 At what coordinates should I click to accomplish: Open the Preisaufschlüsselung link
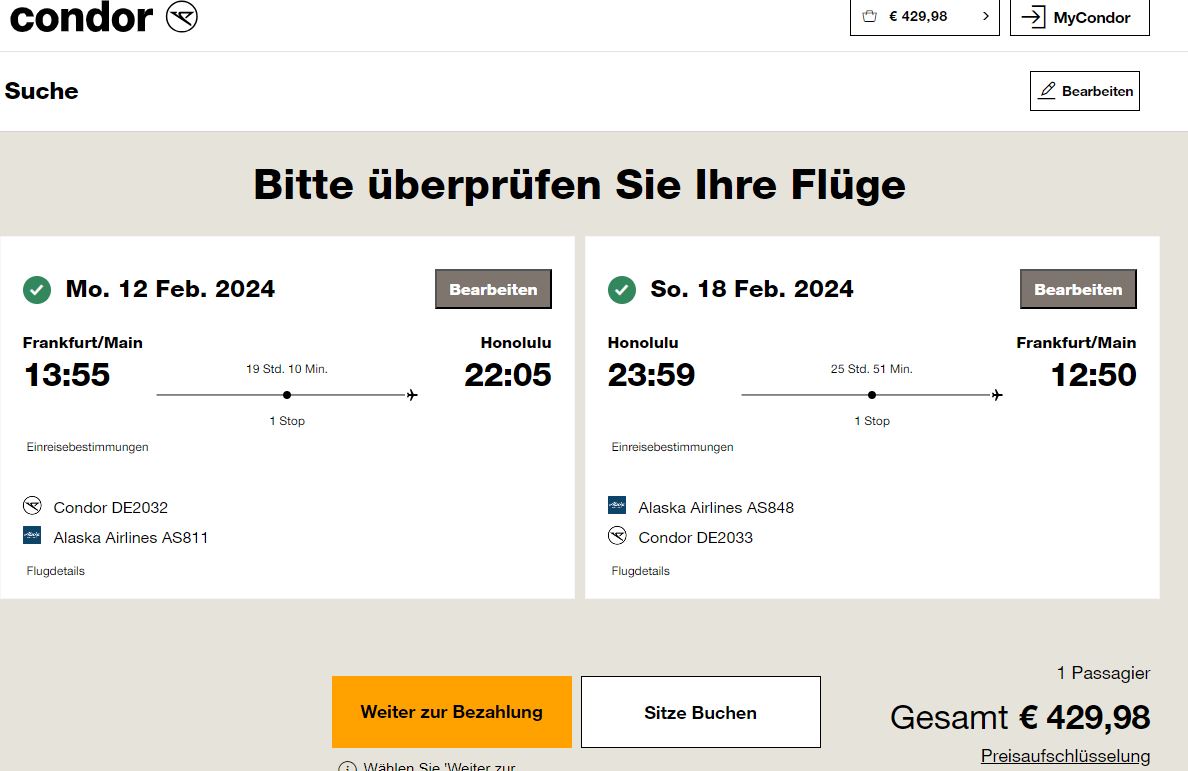pos(1065,756)
